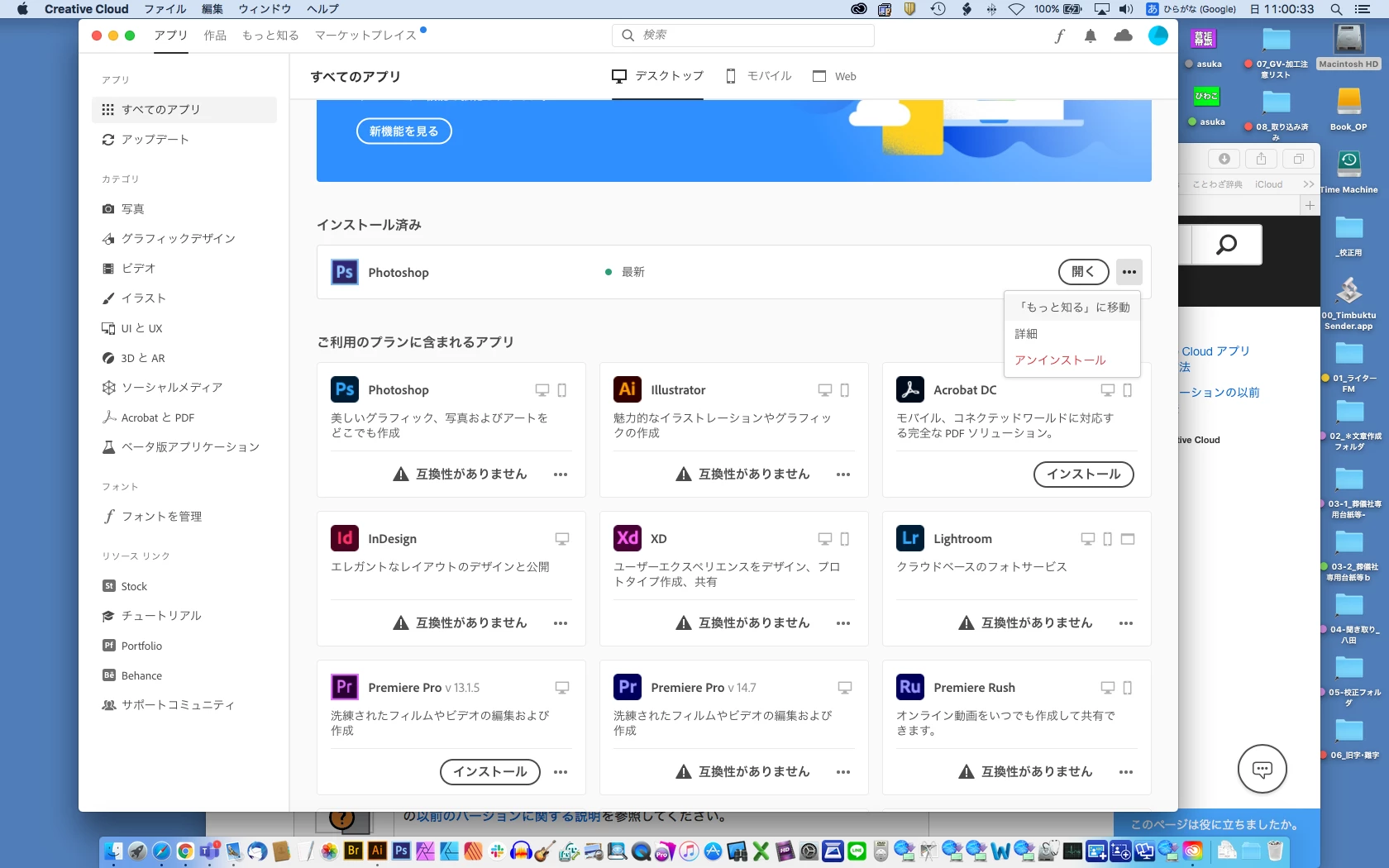This screenshot has height=868, width=1389.
Task: Select グラフィックデザイン category
Action: pyautogui.click(x=184, y=239)
